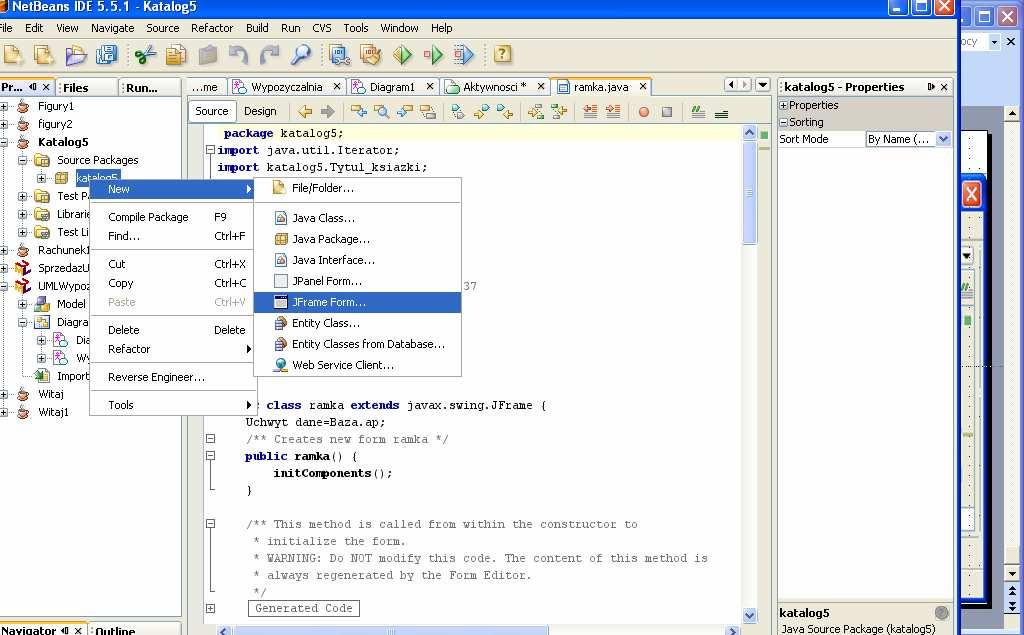The image size is (1024, 635).
Task: Select JFrame Form from New submenu
Action: tap(357, 302)
